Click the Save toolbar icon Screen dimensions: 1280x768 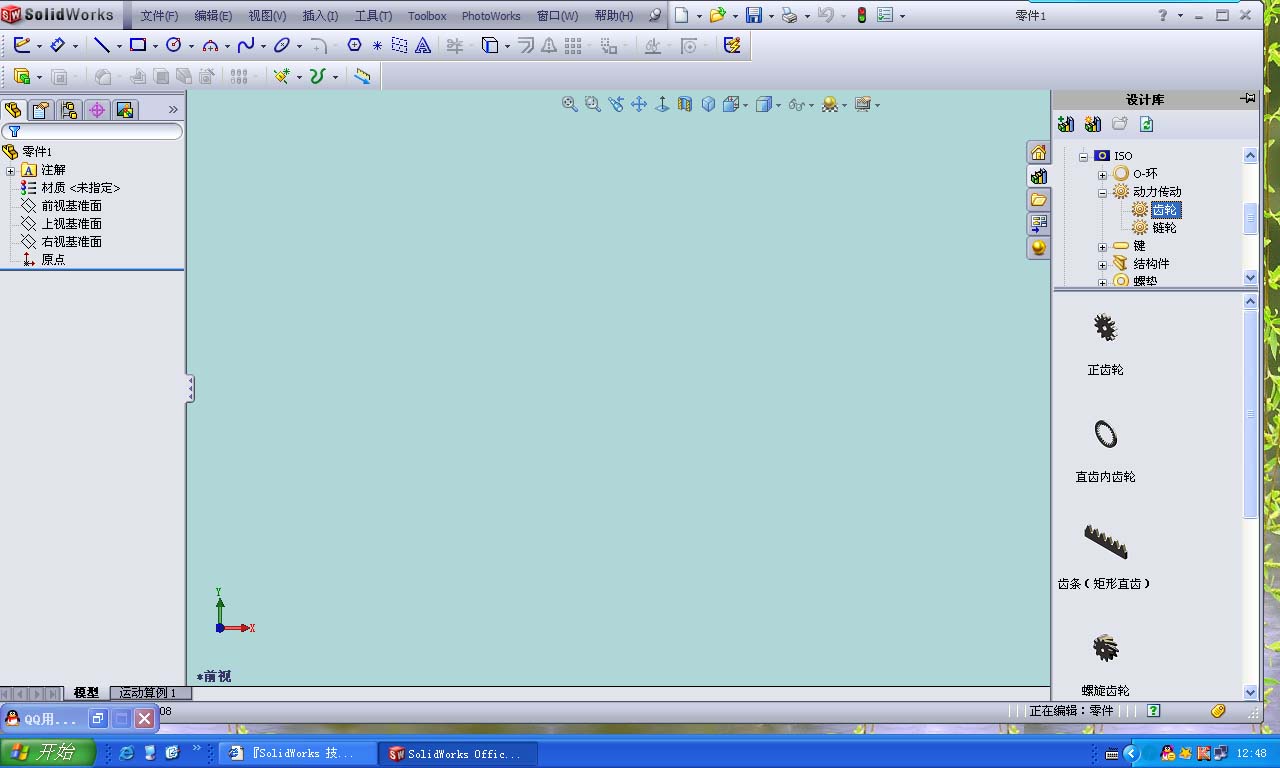coord(754,15)
